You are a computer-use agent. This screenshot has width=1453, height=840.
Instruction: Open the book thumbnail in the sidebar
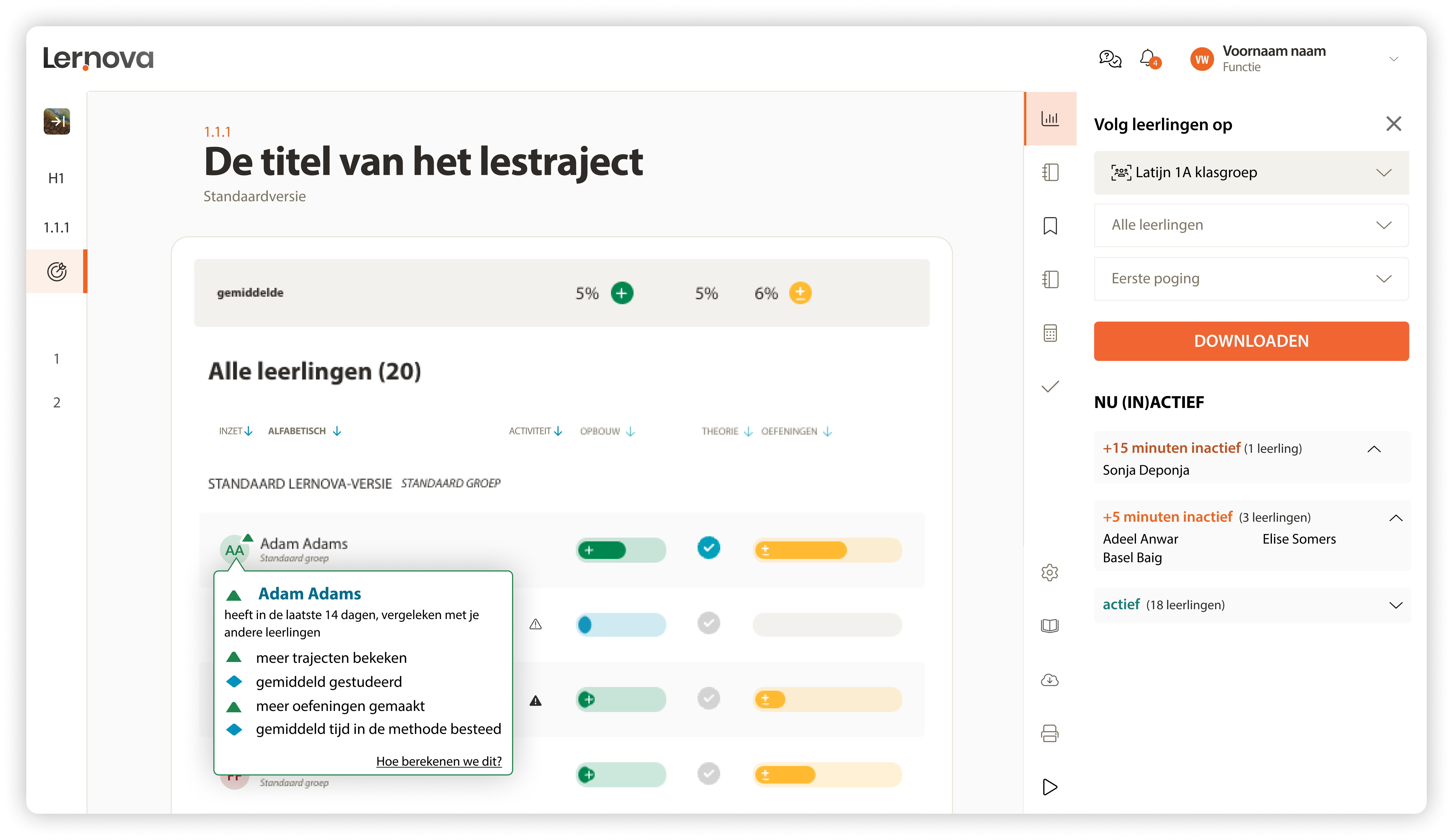[x=57, y=121]
